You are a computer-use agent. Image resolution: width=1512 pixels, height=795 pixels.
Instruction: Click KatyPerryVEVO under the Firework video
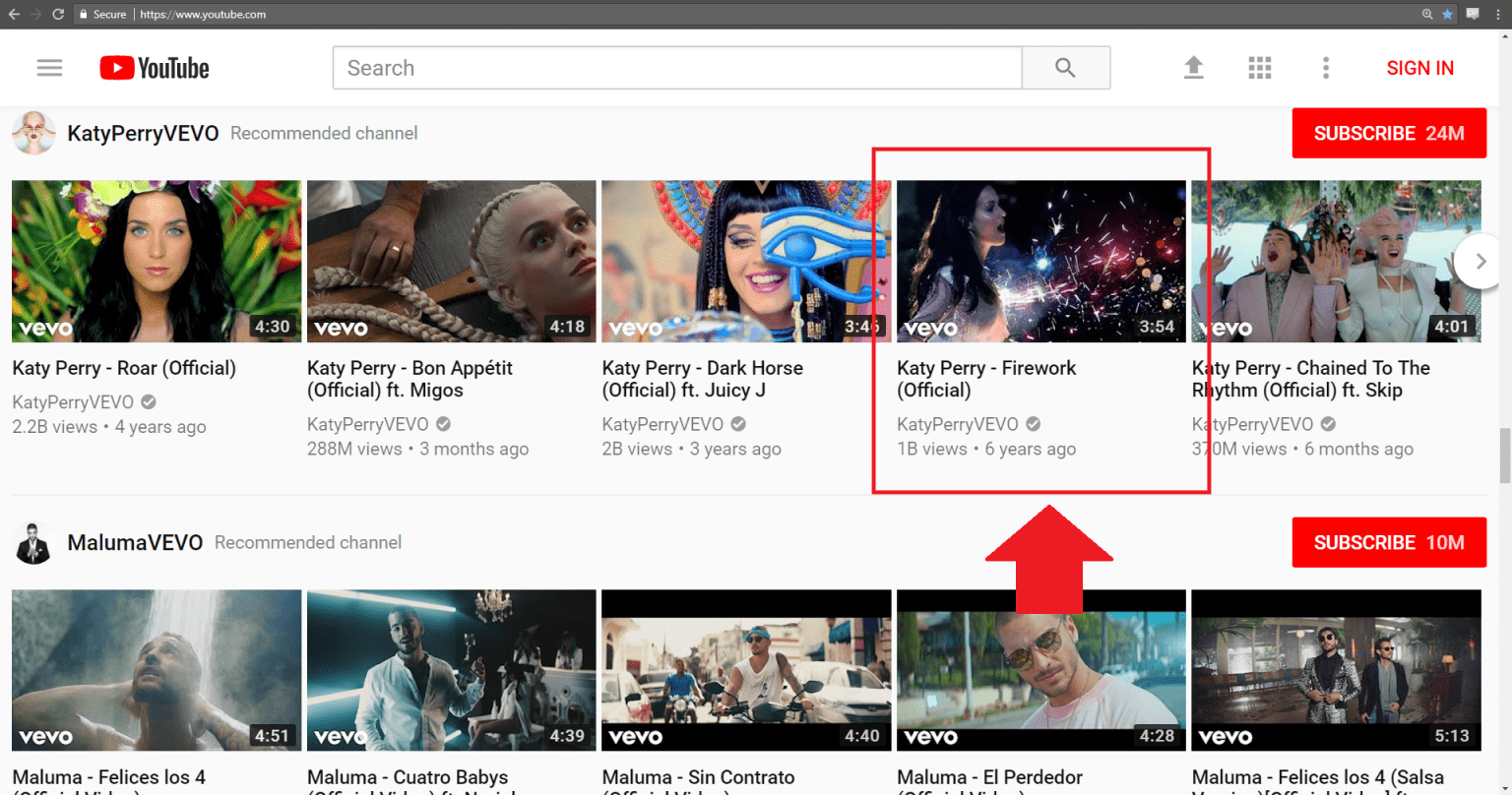[958, 424]
